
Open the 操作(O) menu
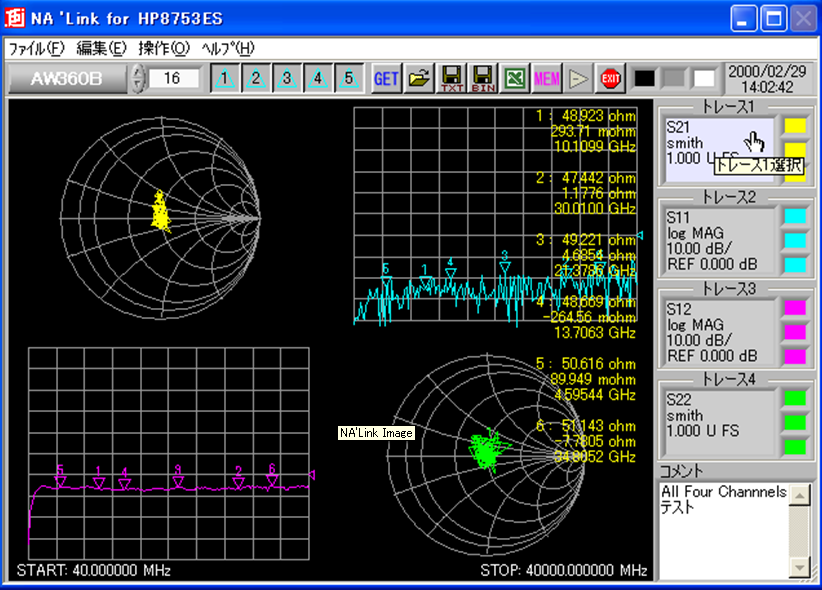tap(164, 49)
